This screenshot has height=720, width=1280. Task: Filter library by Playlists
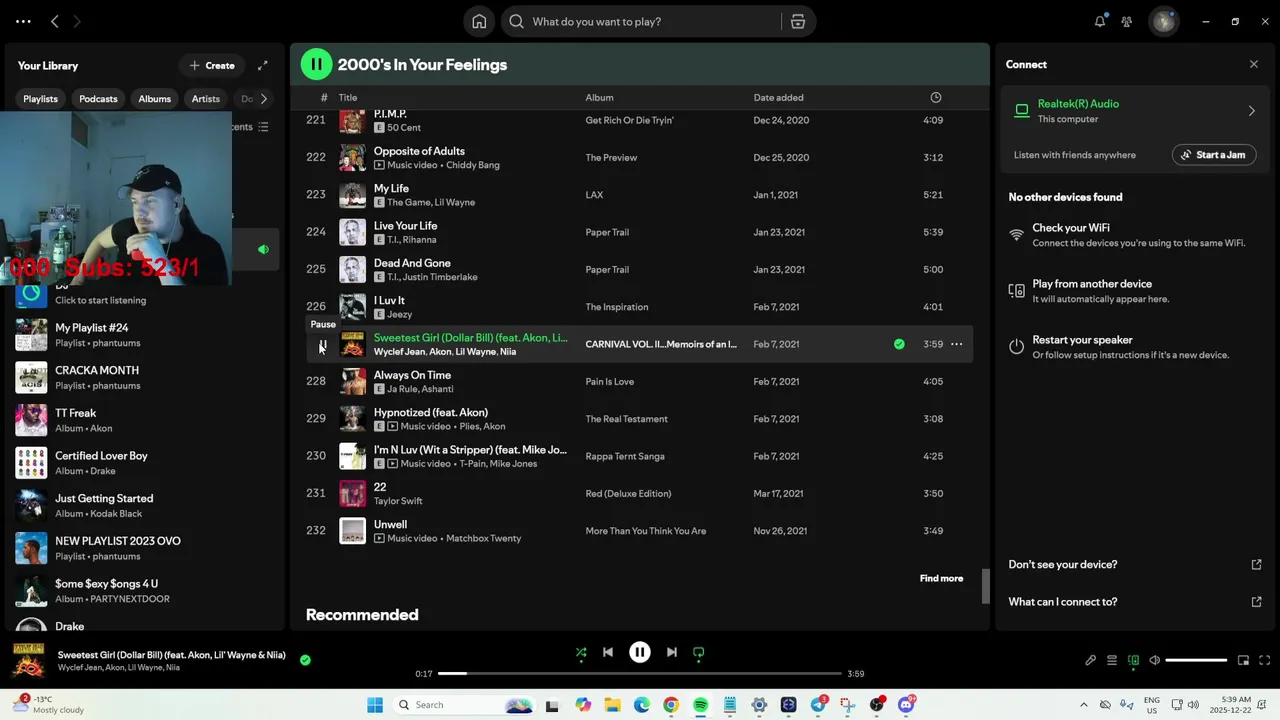point(41,99)
